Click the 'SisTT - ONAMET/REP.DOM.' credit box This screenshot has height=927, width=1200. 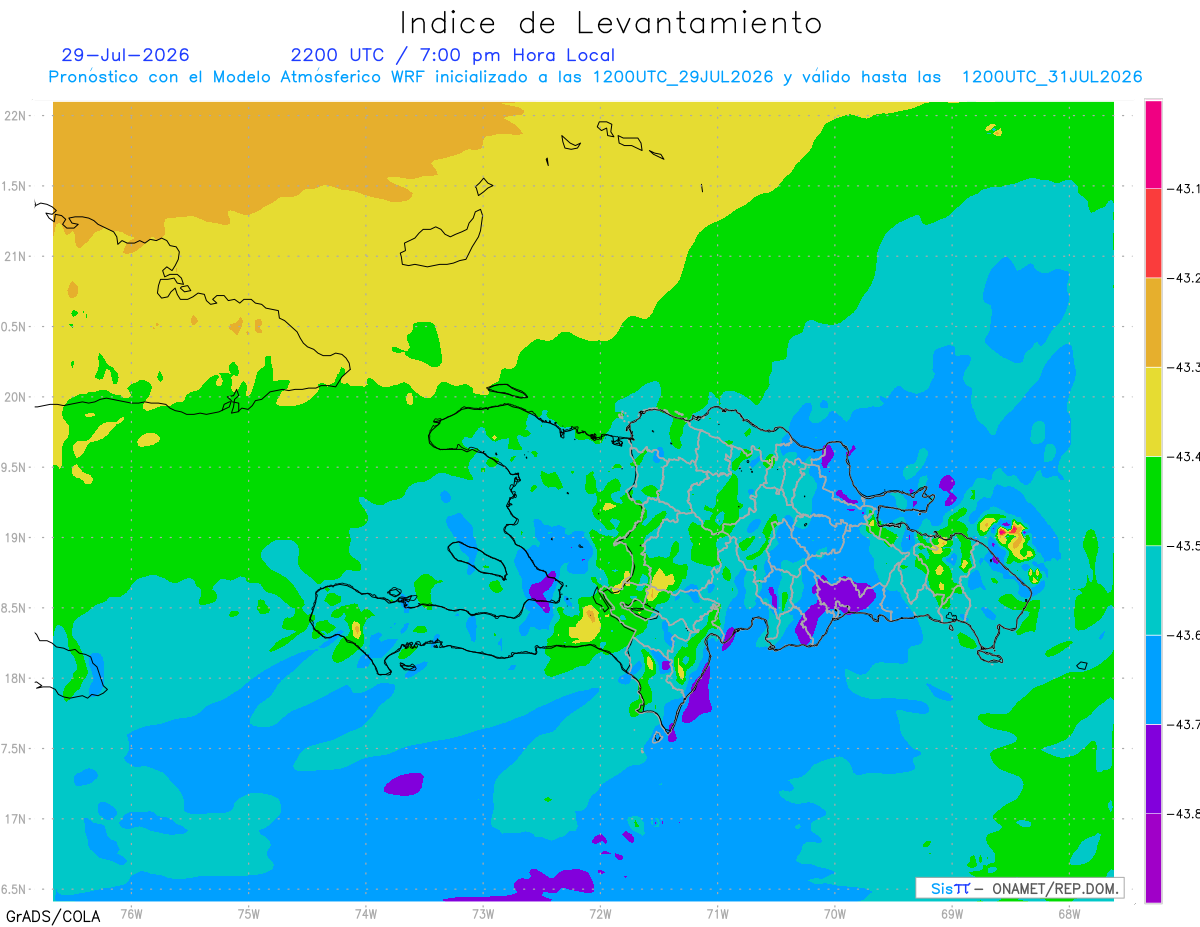pos(1019,888)
